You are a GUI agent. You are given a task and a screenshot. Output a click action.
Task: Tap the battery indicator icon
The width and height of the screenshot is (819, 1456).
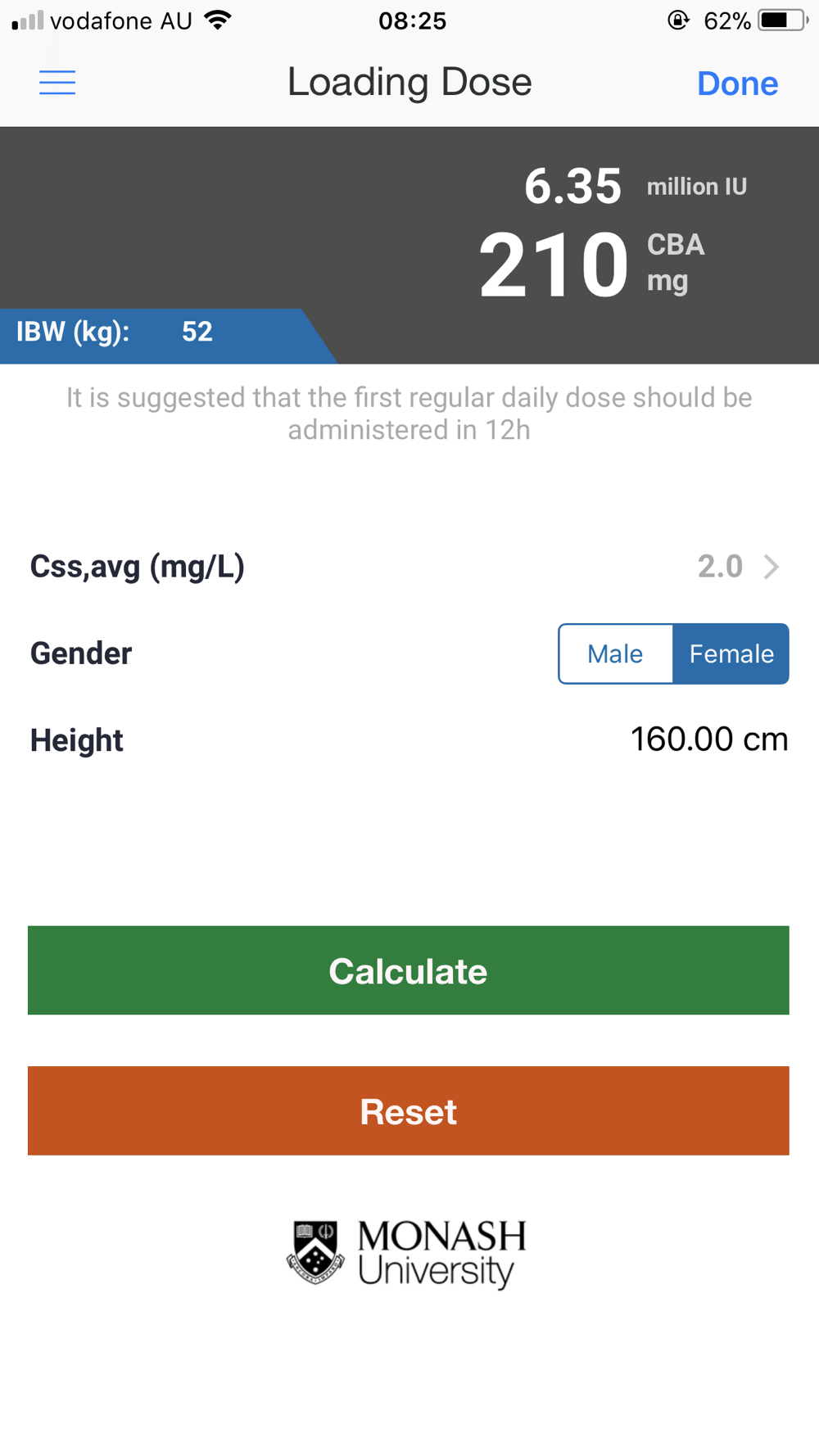click(x=783, y=20)
